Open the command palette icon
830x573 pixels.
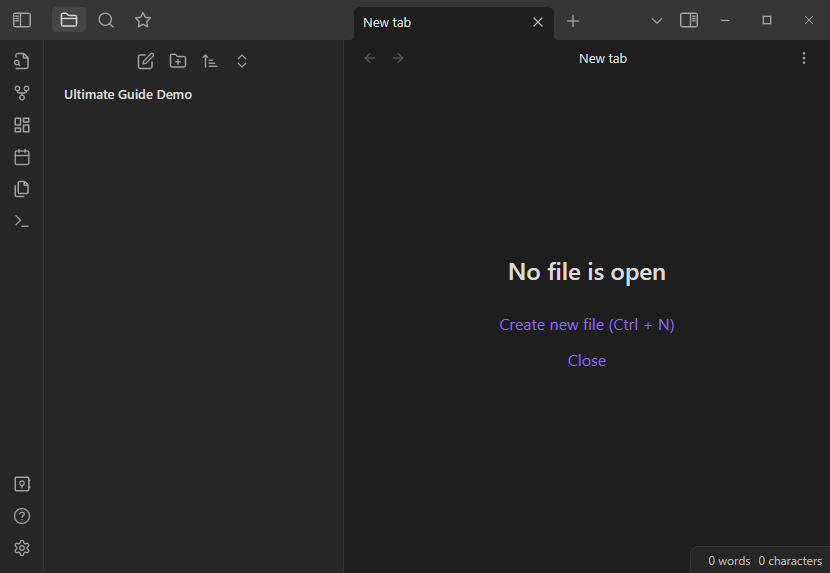click(x=22, y=221)
